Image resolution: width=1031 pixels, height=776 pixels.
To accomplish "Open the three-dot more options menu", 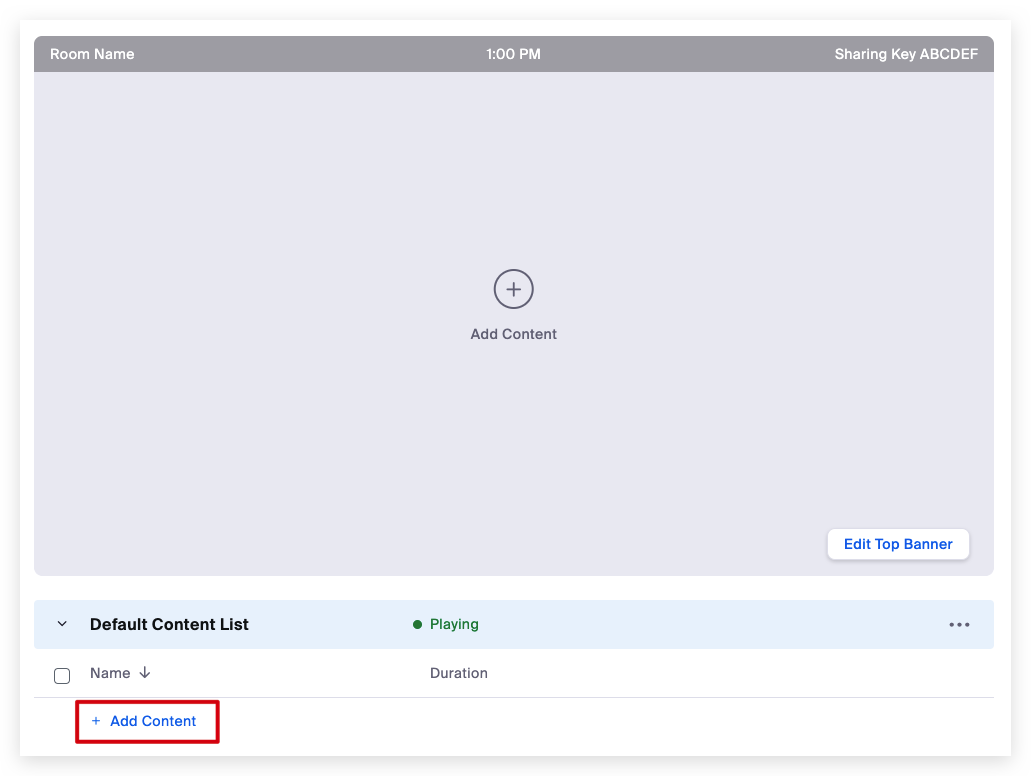I will pos(959,625).
